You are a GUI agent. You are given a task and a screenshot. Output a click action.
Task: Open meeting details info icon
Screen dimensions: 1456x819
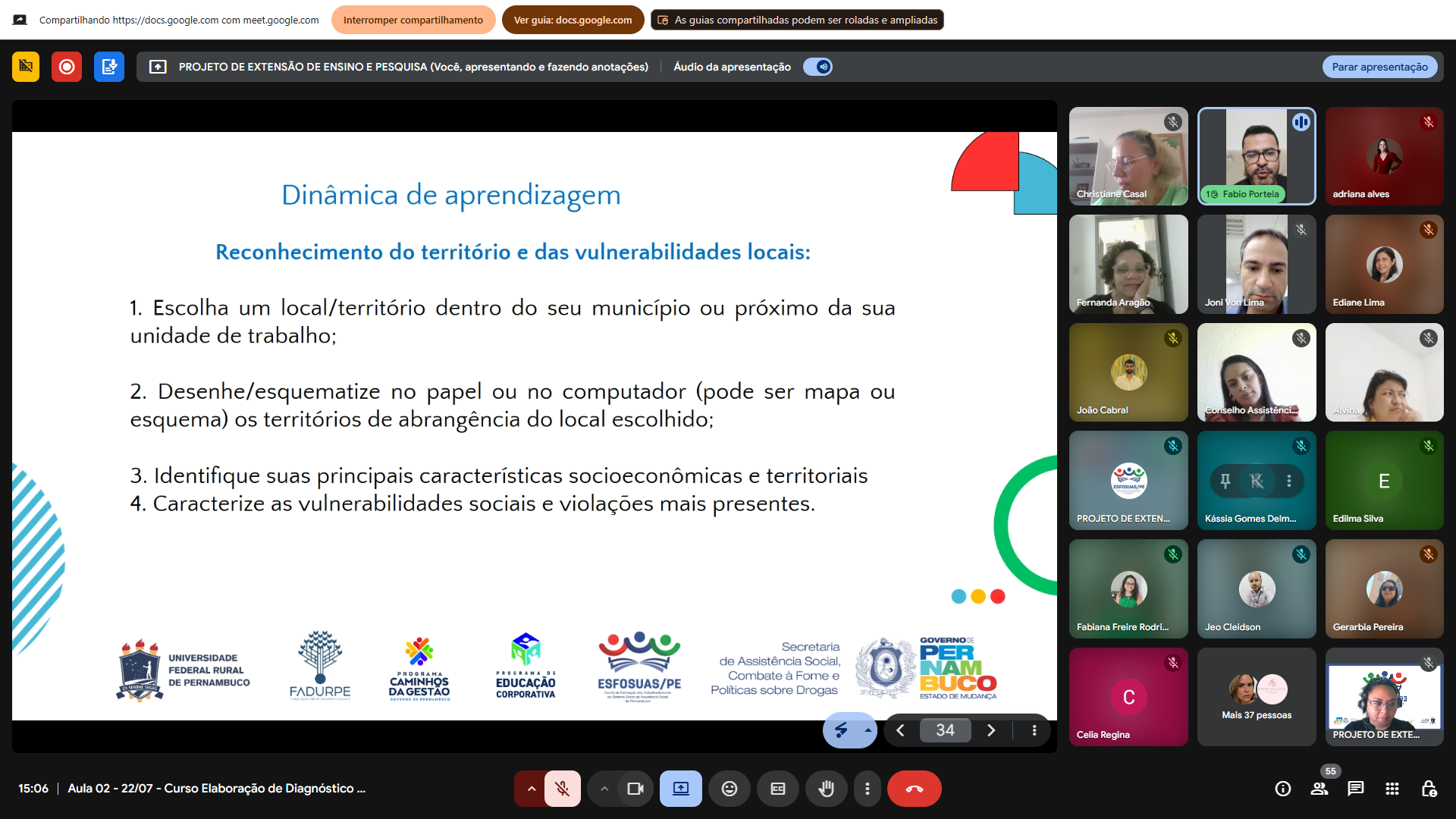(1282, 789)
